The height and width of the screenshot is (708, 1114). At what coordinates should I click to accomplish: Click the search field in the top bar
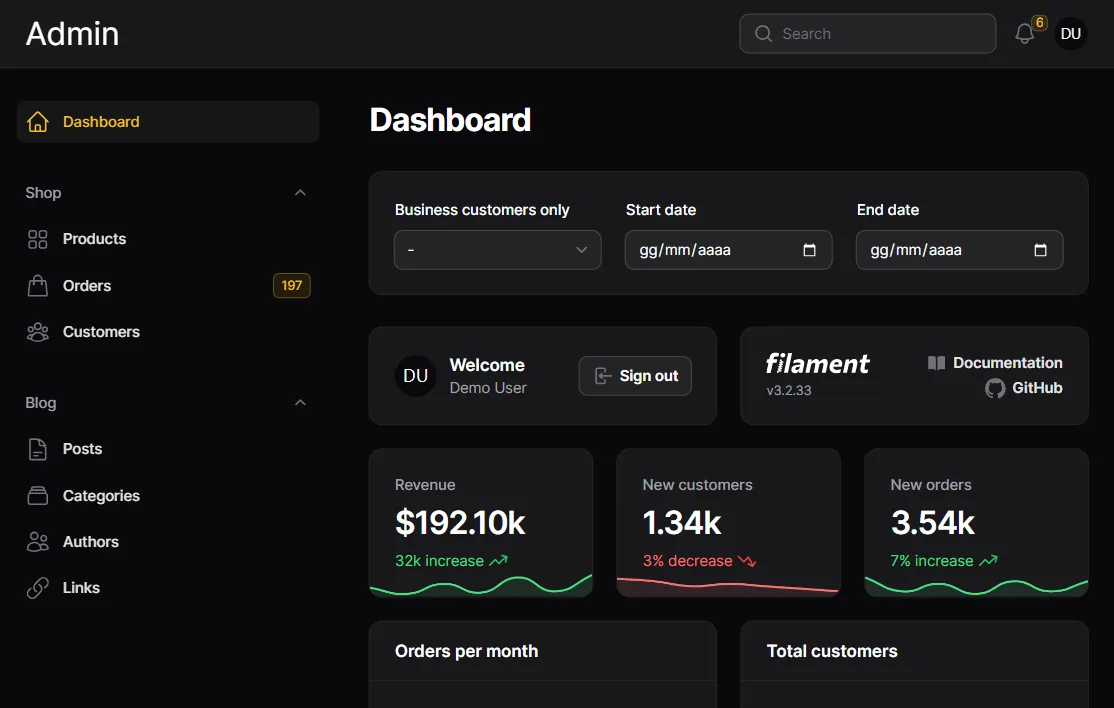tap(866, 33)
